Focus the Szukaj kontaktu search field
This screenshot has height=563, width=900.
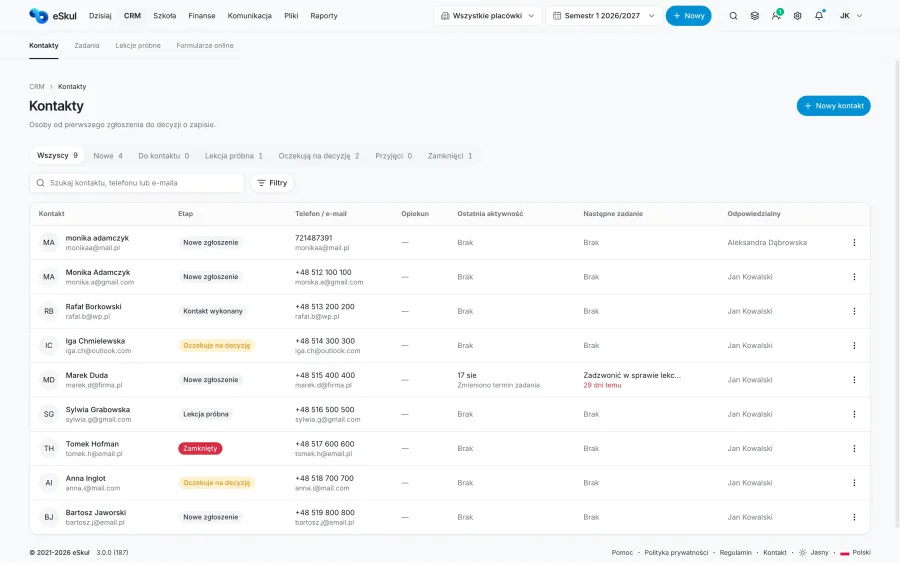(137, 183)
